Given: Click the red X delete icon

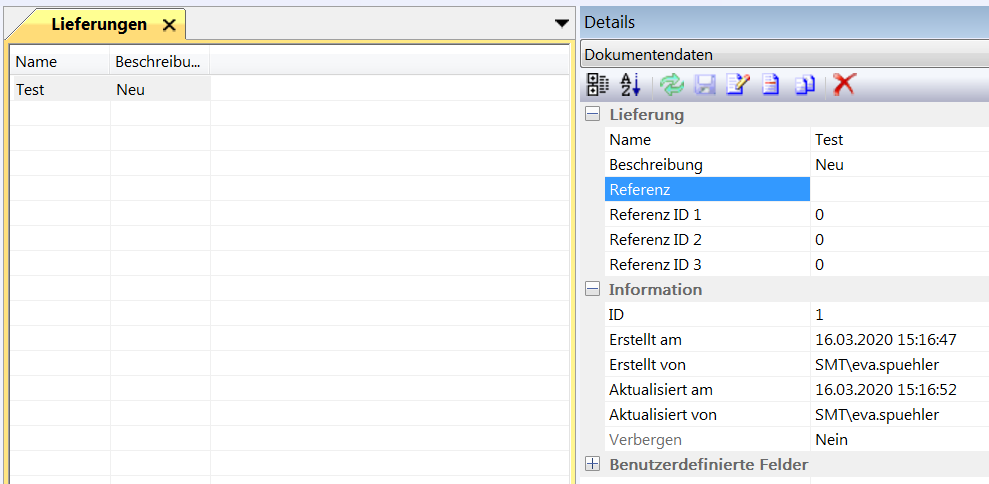Looking at the screenshot, I should (844, 85).
